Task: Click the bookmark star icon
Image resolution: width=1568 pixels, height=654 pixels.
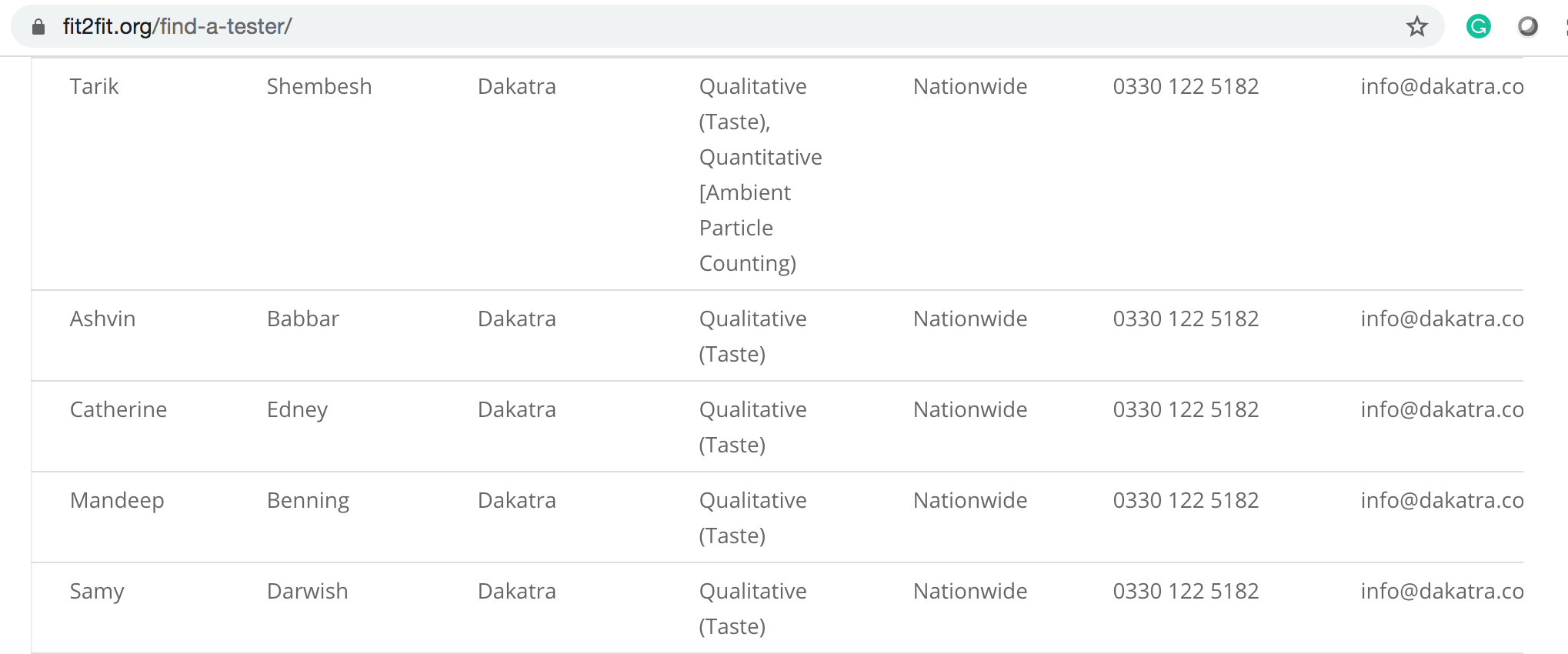Action: tap(1416, 27)
